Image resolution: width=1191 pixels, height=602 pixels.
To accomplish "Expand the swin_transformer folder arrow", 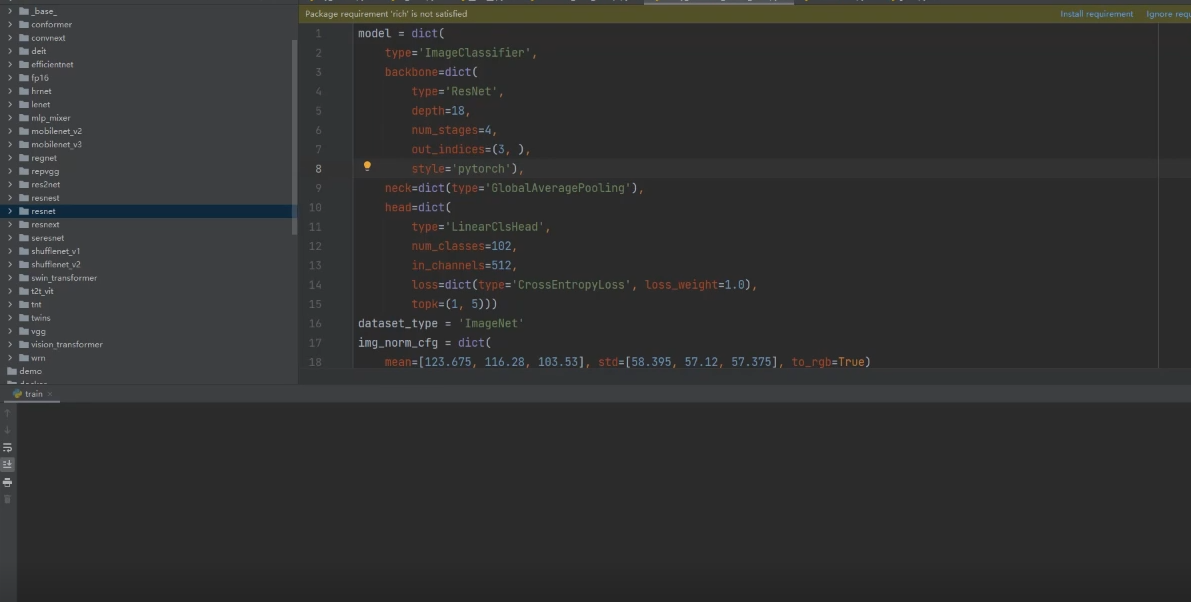I will [10, 278].
